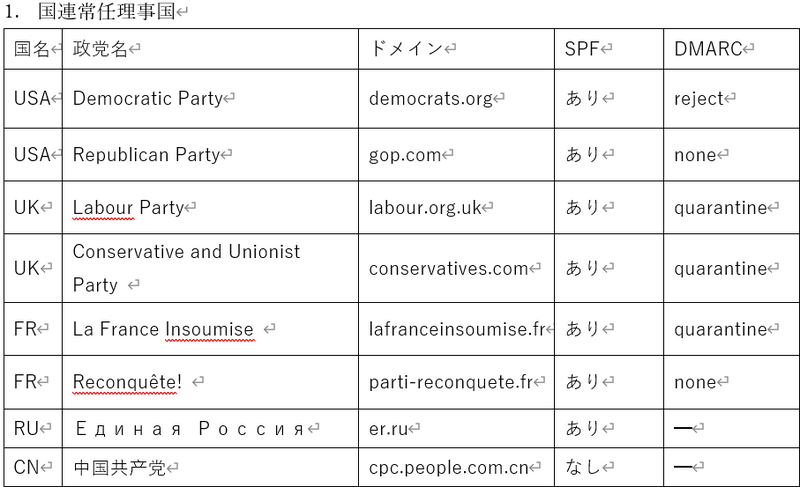
Task: Click the SPF column header
Action: pyautogui.click(x=583, y=49)
